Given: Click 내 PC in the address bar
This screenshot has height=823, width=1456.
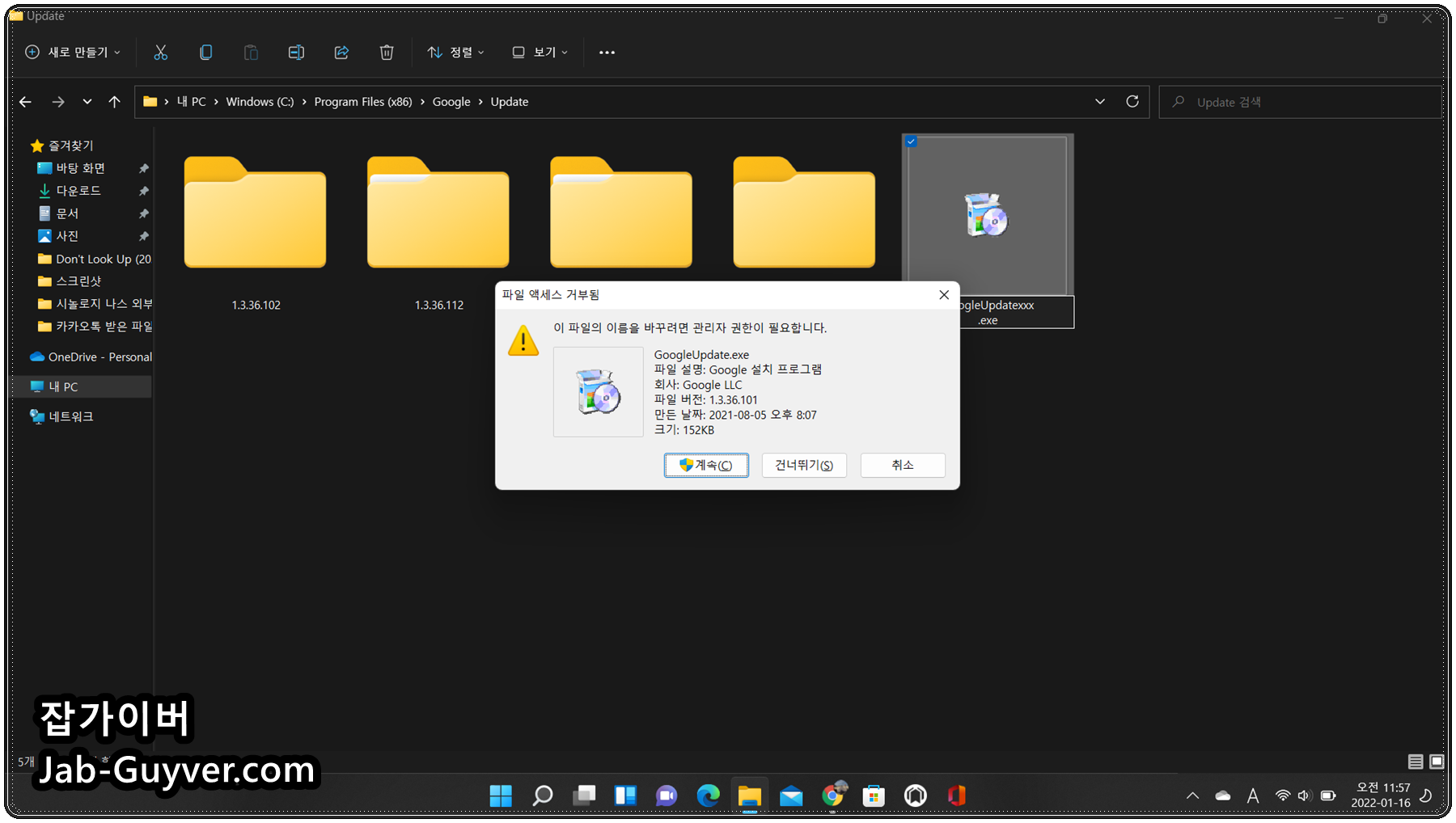Looking at the screenshot, I should 192,102.
